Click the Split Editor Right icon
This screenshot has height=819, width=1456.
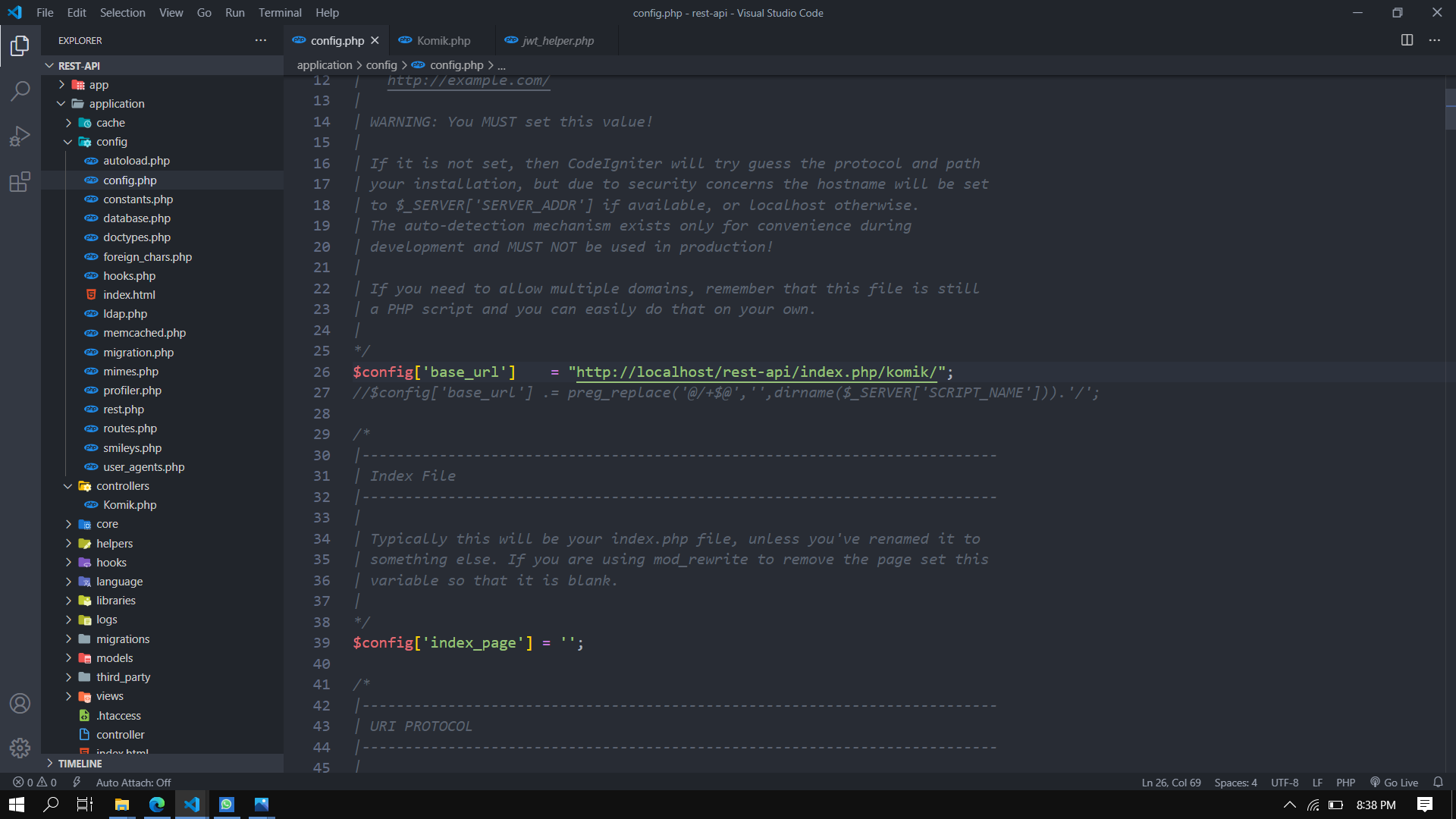click(x=1407, y=40)
